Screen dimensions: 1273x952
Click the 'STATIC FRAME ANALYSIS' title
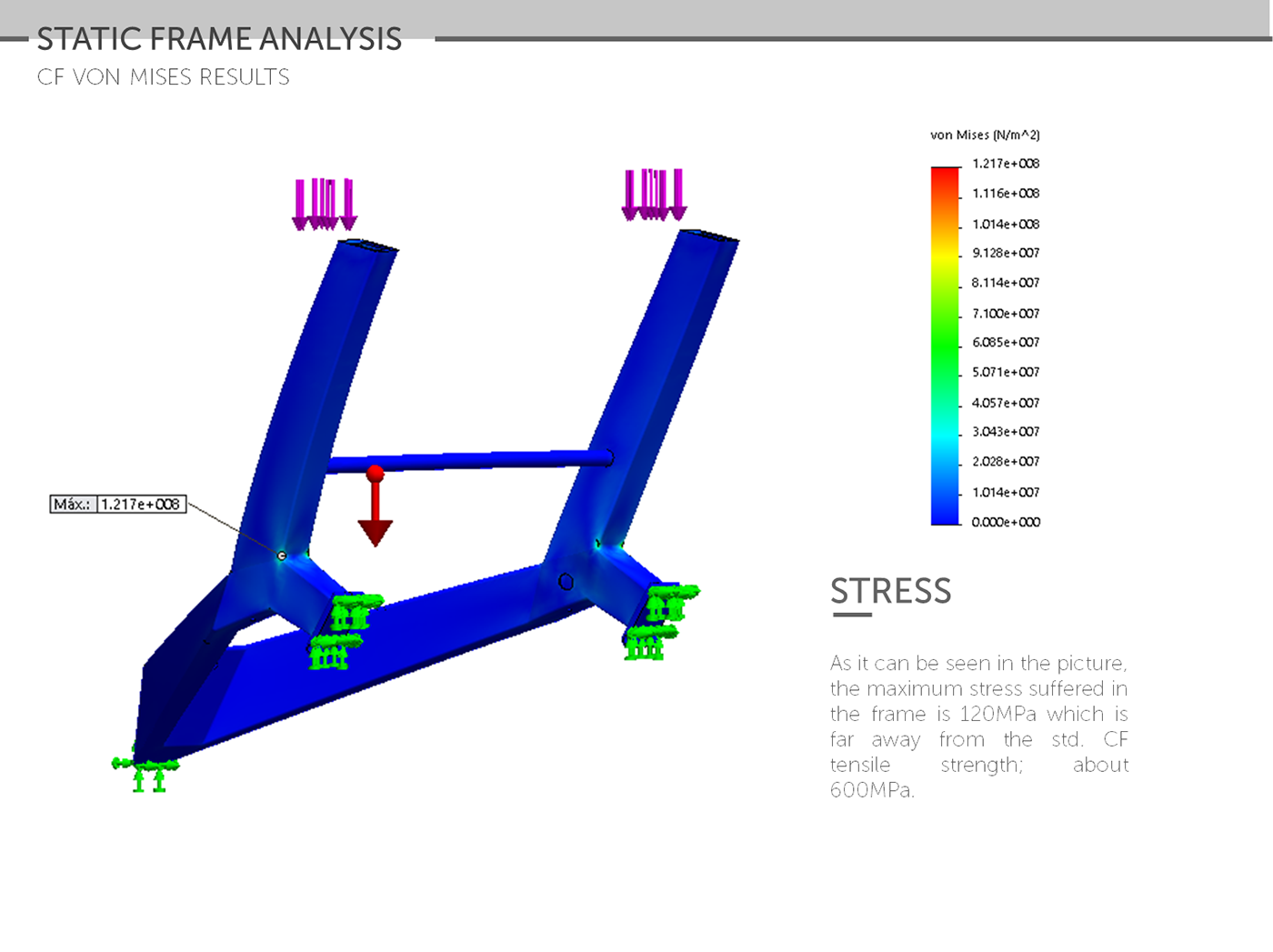[x=219, y=39]
